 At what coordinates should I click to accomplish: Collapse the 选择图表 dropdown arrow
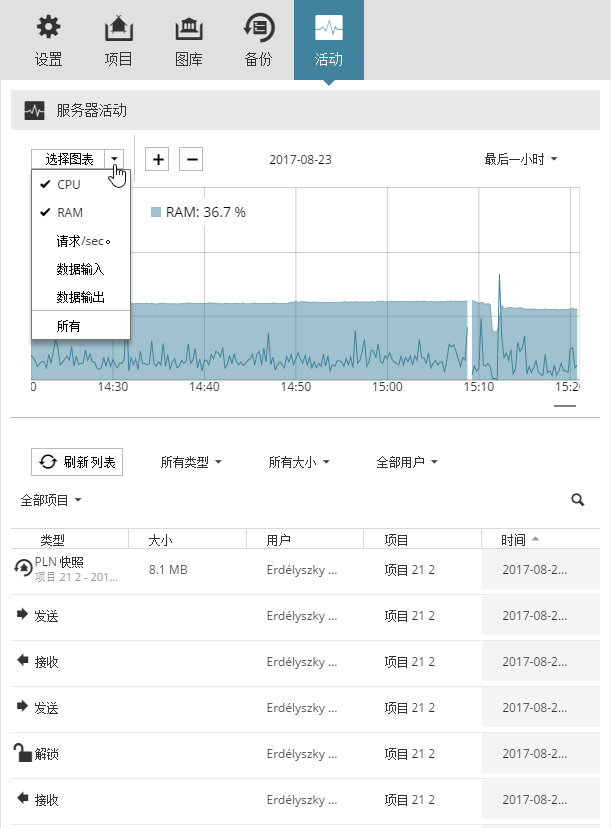[114, 159]
